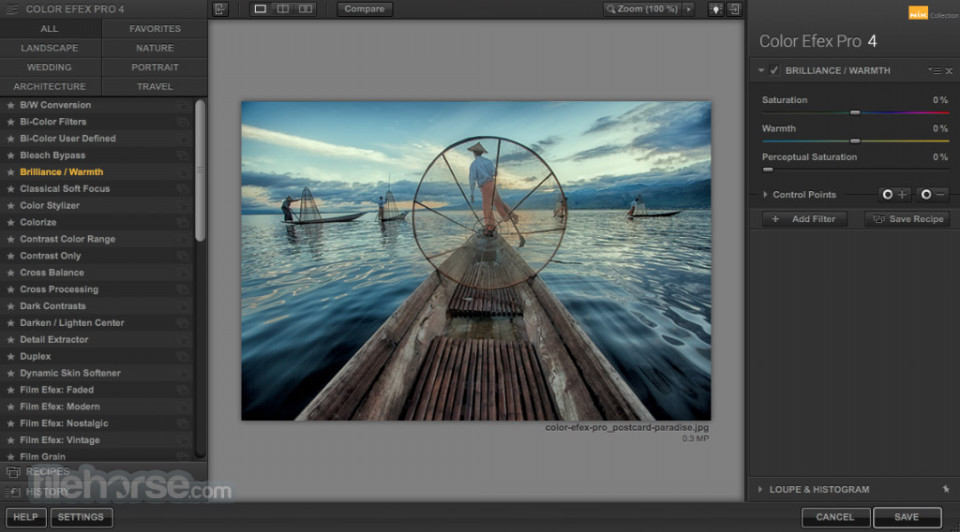Image resolution: width=960 pixels, height=532 pixels.
Task: Click the magnifier icon in the Zoom control
Action: (x=610, y=9)
